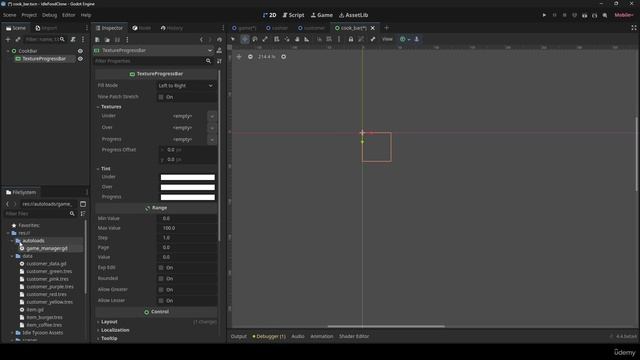Pick the Progress tint color
The image size is (640, 360).
(x=187, y=198)
